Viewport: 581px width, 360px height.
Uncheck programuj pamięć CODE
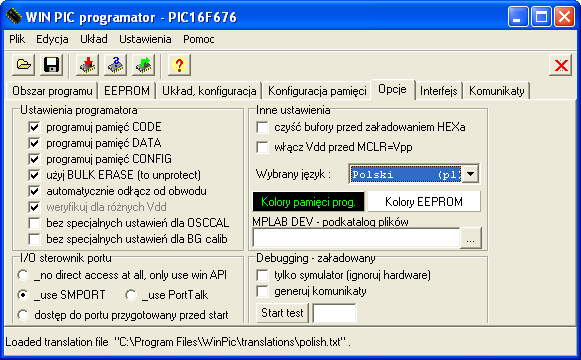coord(34,127)
